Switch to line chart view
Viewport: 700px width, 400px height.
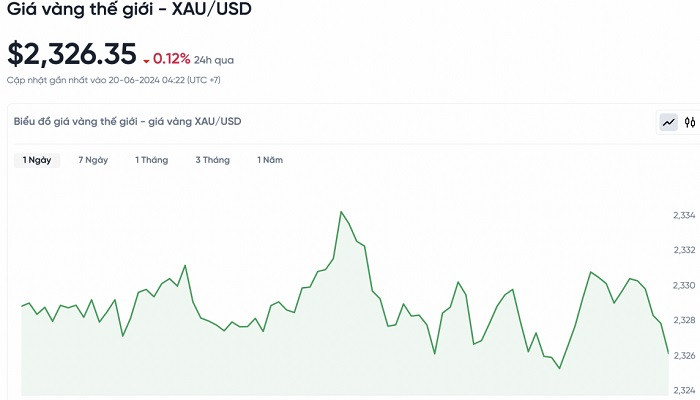668,122
